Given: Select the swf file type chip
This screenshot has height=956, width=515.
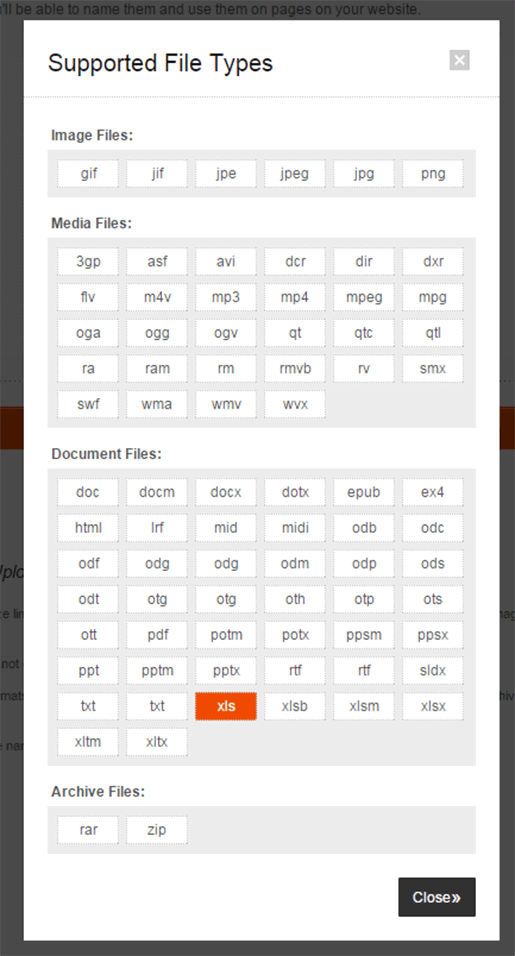Looking at the screenshot, I should [x=88, y=404].
